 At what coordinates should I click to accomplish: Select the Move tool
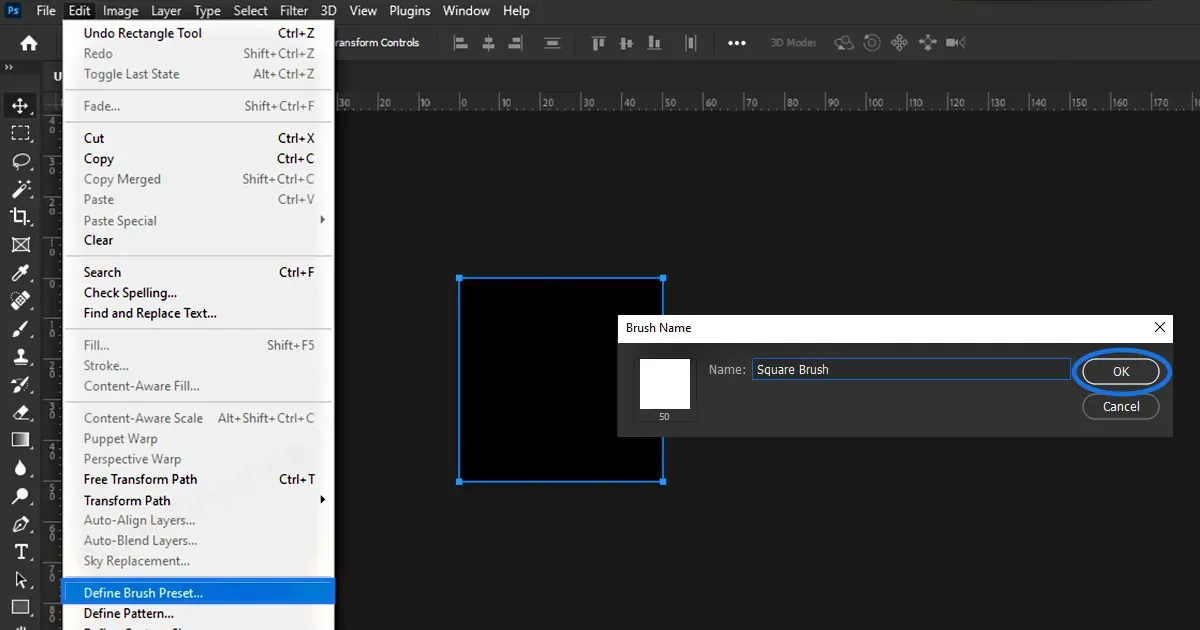click(x=21, y=104)
